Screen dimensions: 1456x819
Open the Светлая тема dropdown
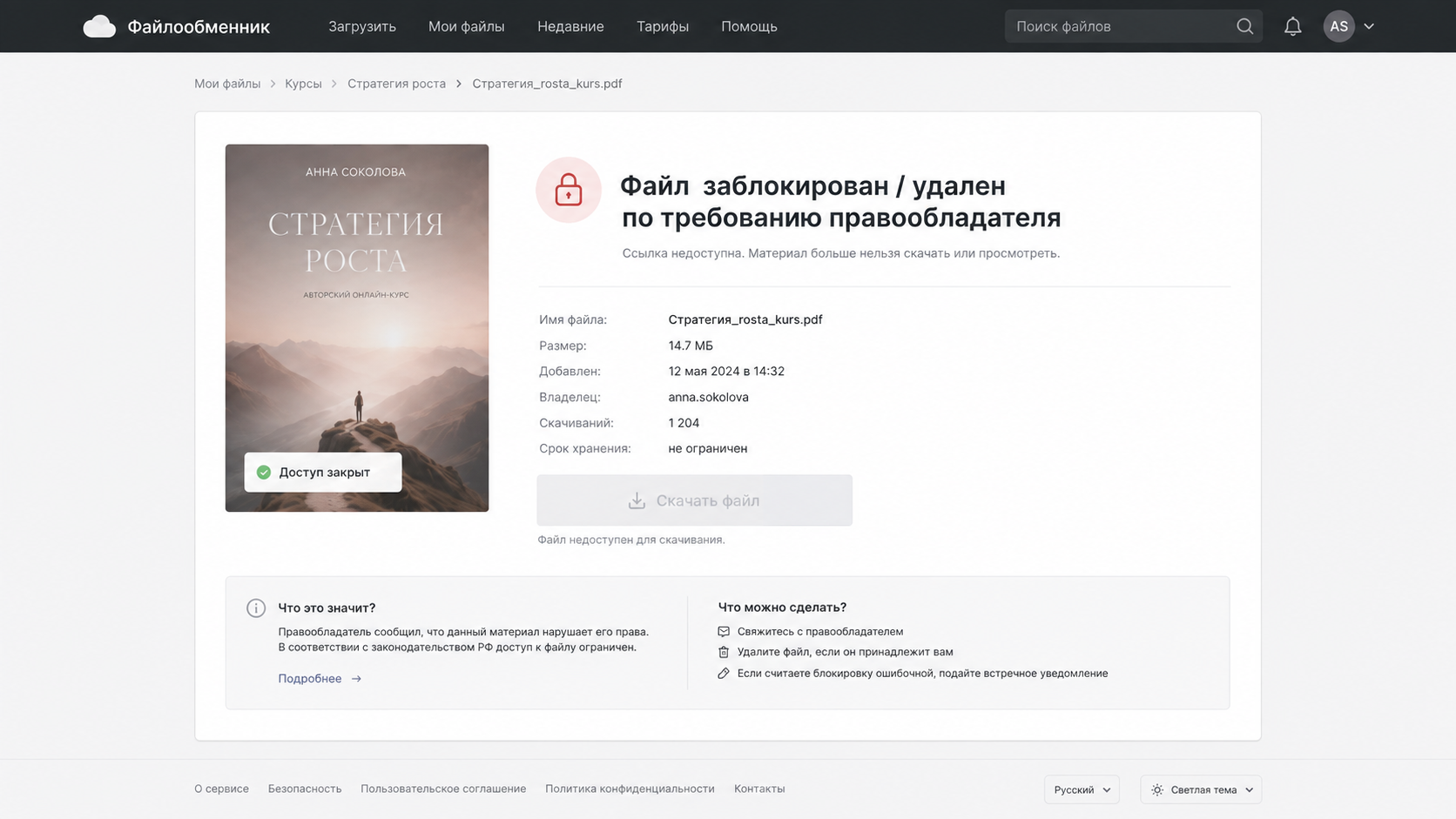pos(1201,789)
